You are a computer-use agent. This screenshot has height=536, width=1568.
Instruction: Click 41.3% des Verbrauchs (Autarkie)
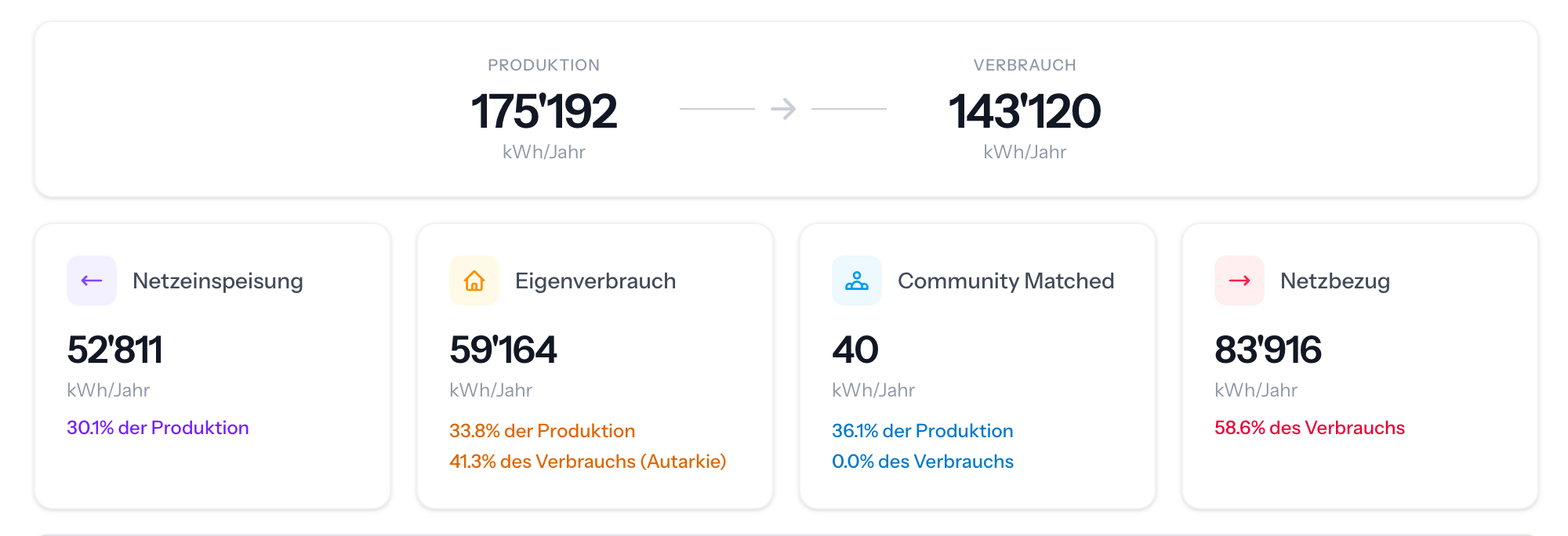(x=588, y=462)
